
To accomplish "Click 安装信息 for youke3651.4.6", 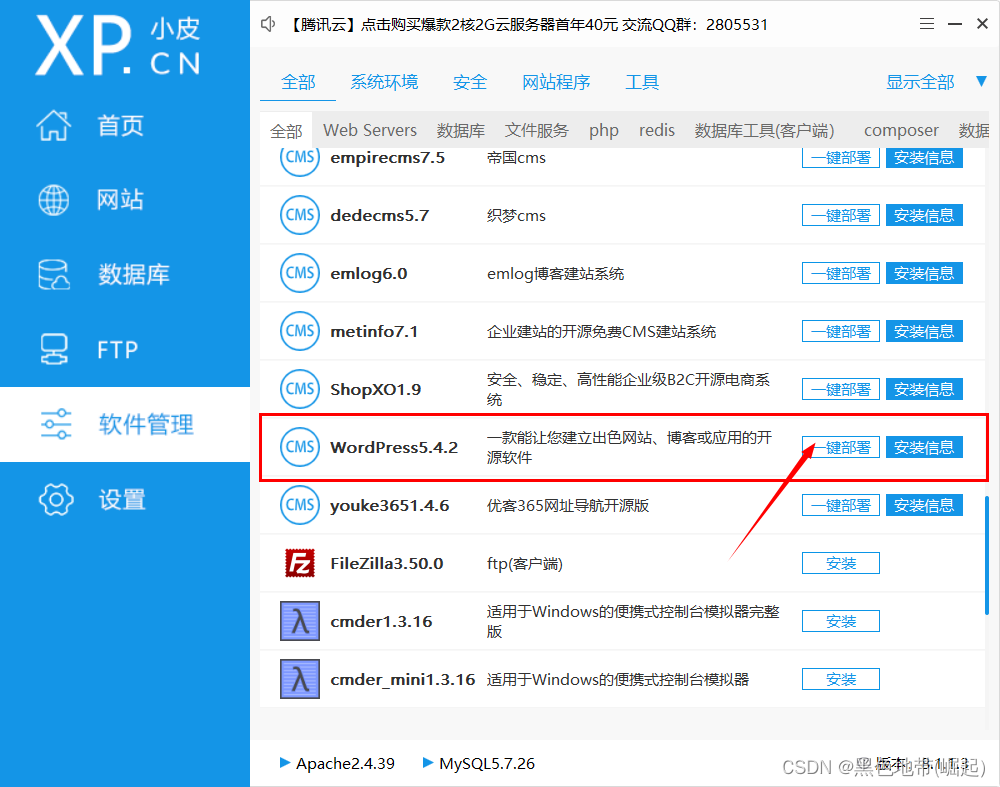I will coord(924,506).
